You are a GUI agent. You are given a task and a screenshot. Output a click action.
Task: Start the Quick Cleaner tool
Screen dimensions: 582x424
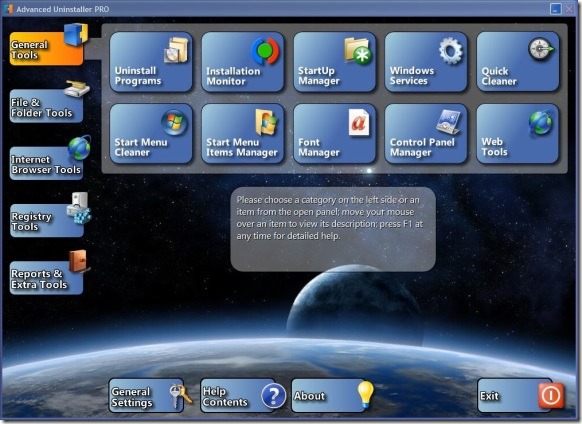[518, 62]
